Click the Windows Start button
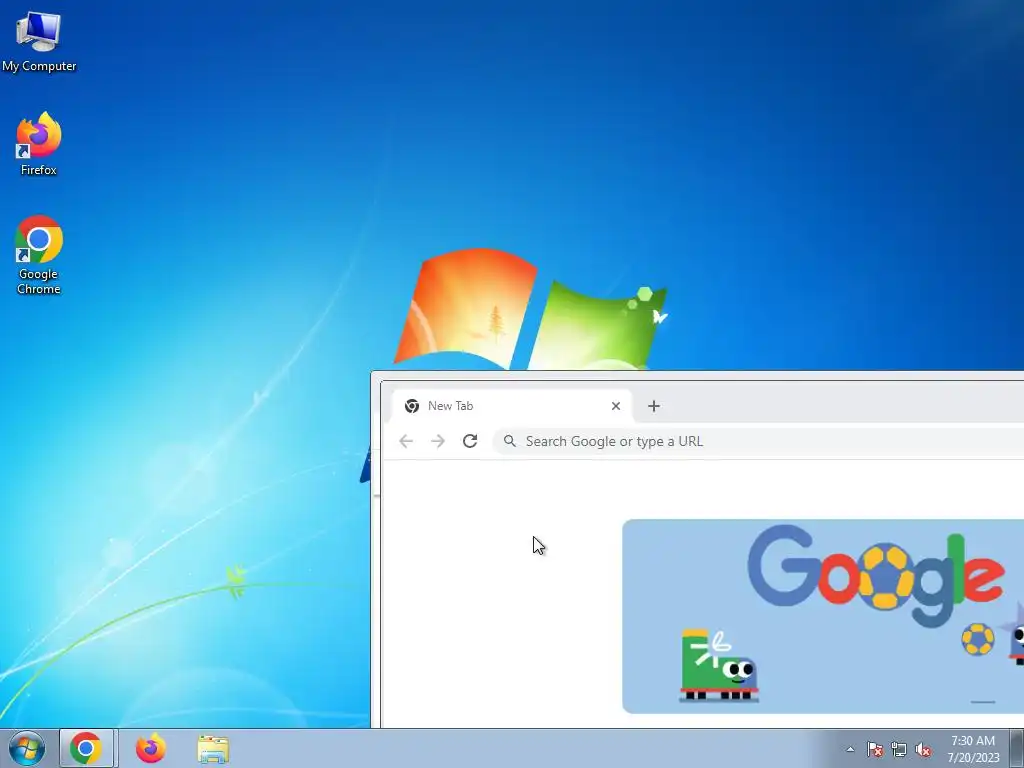Screen dimensions: 1024x768 coord(27,748)
